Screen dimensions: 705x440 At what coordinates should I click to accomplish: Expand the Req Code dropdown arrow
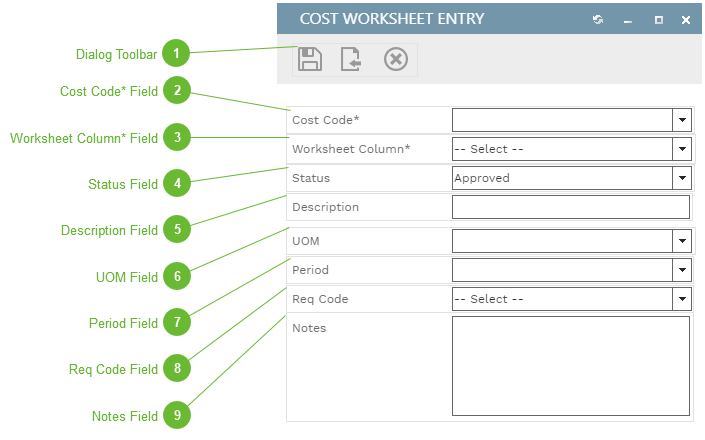(x=682, y=299)
